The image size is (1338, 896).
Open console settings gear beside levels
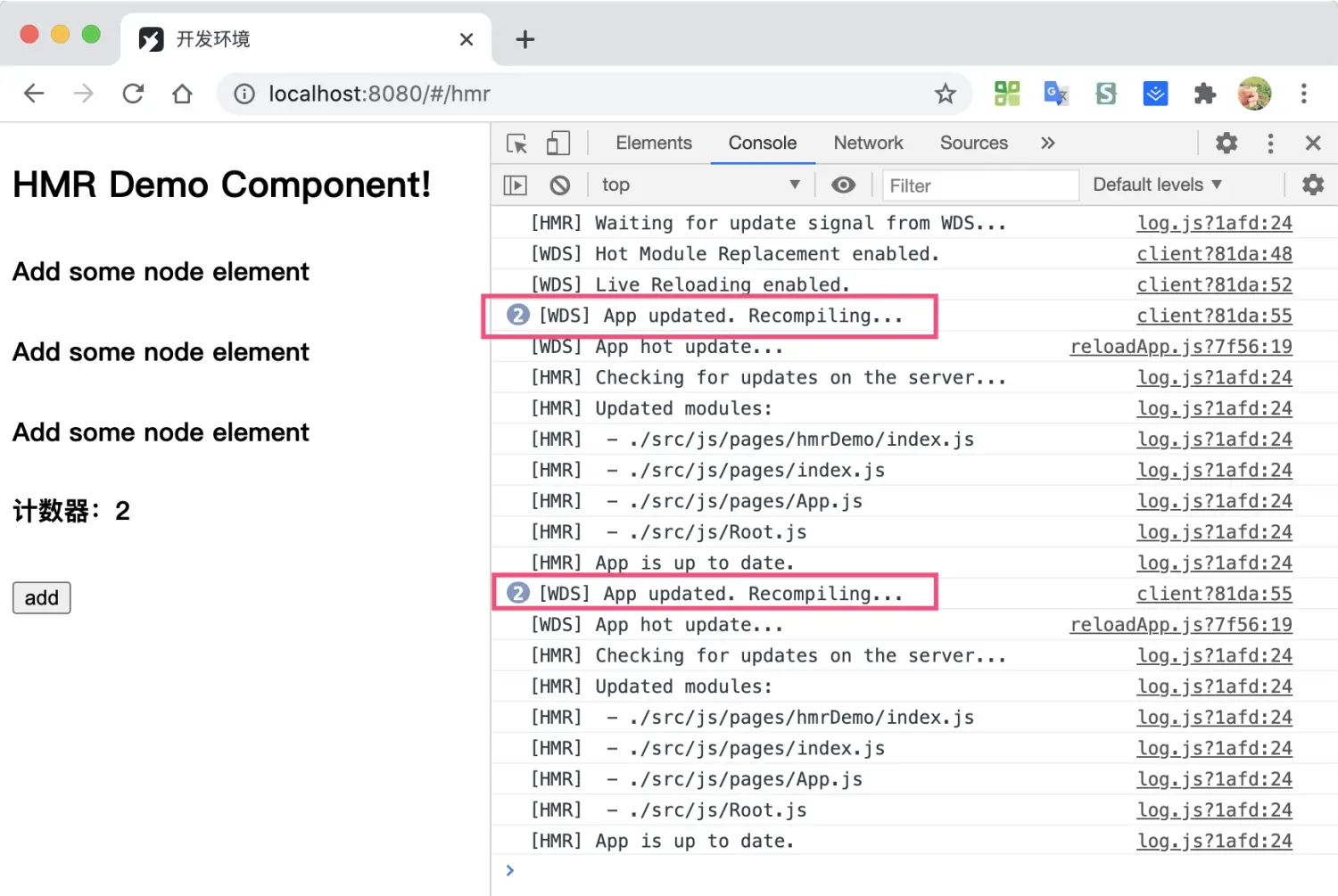tap(1312, 185)
